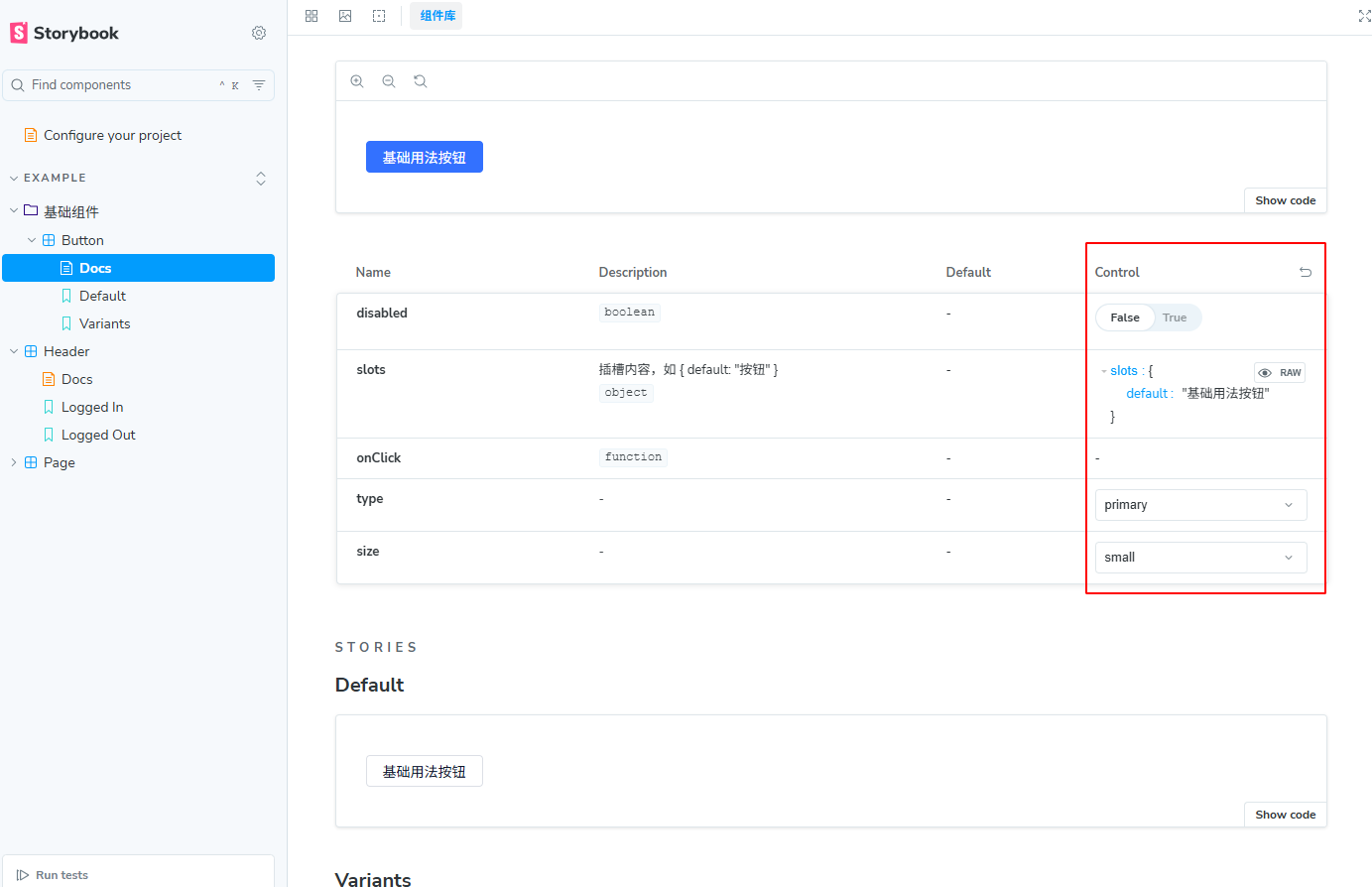Viewport: 1372px width, 887px height.
Task: Open the Variants story under Button
Action: 105,323
